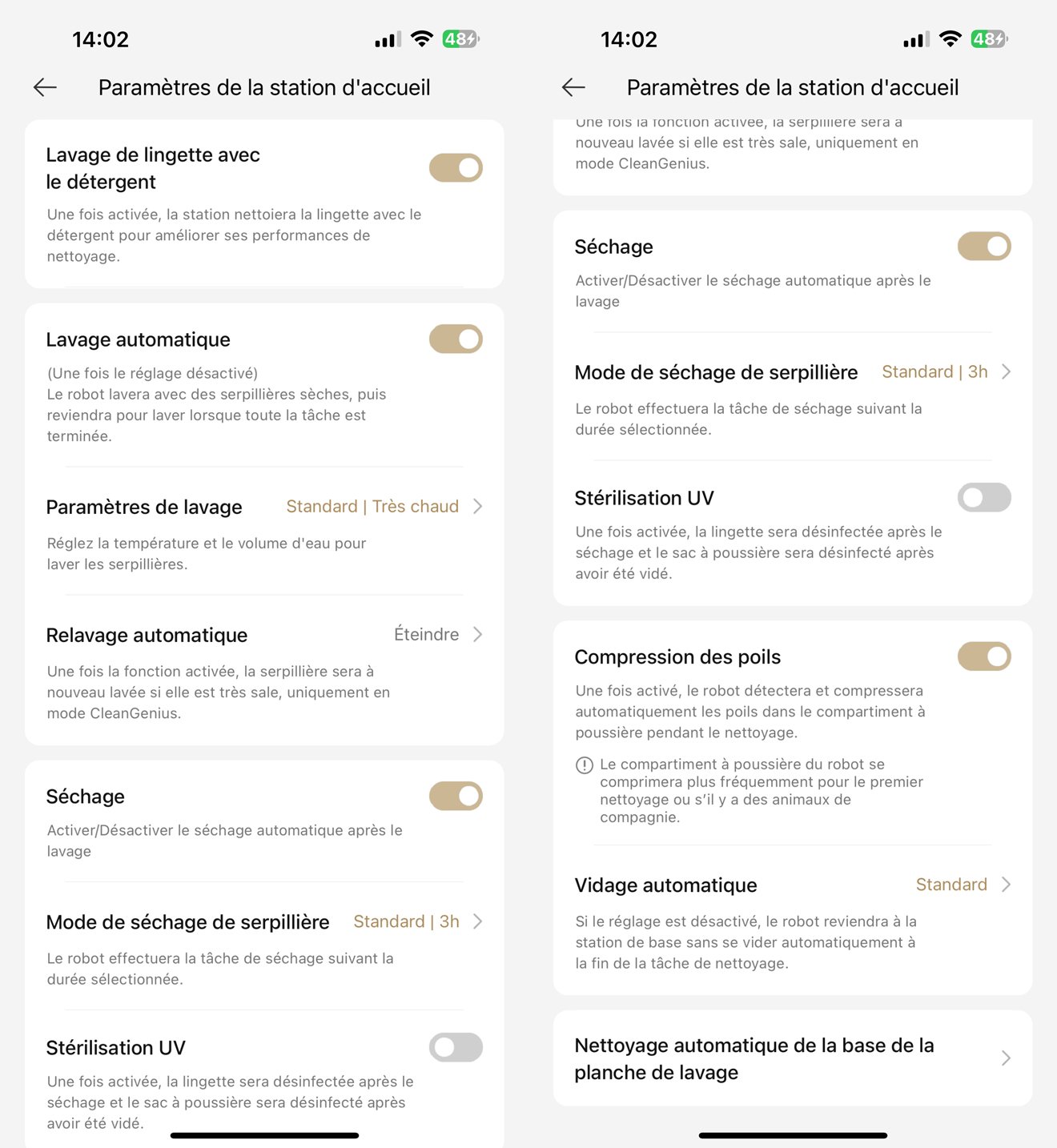This screenshot has width=1057, height=1148.
Task: Disable Lavage de lingette avec le détergent
Action: point(456,168)
